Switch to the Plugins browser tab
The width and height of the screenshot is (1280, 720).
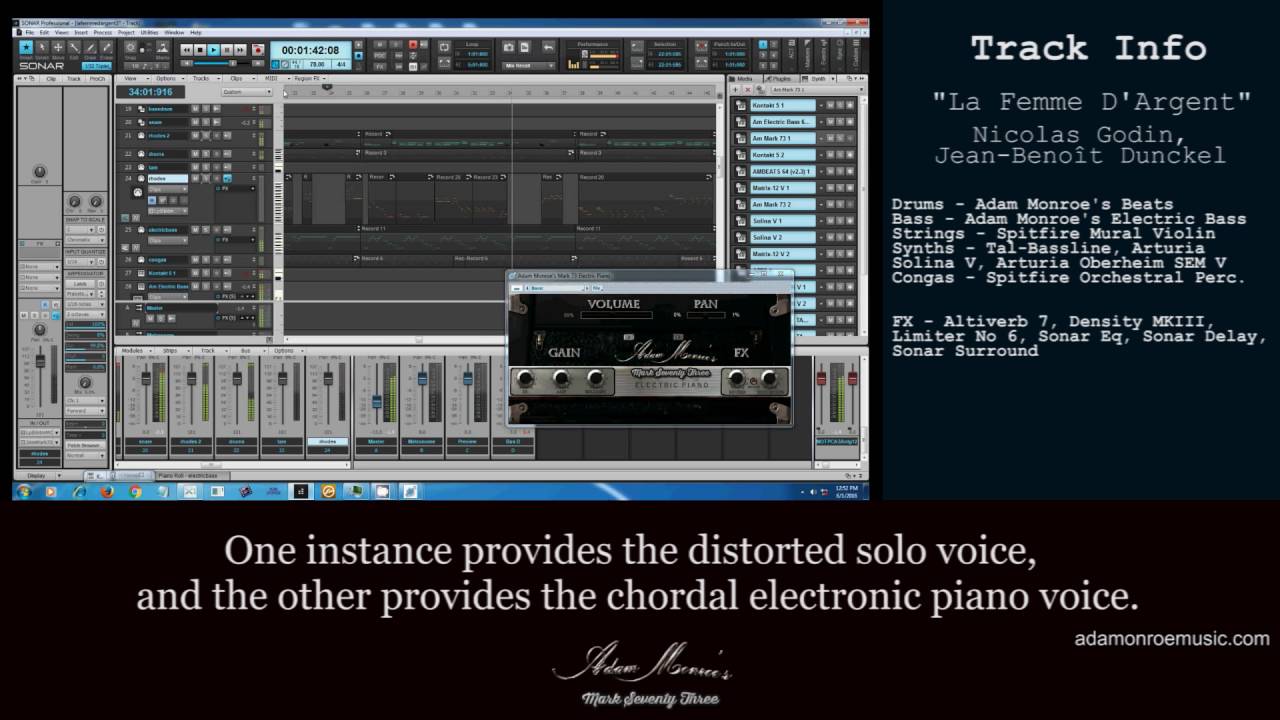tap(782, 79)
